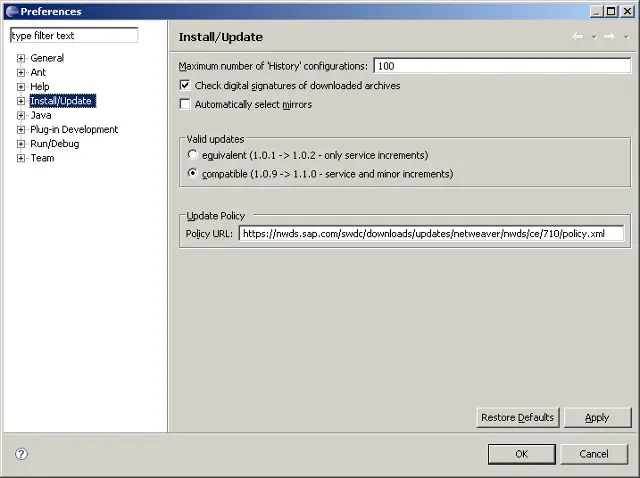Minimize the Preferences window

(x=597, y=11)
